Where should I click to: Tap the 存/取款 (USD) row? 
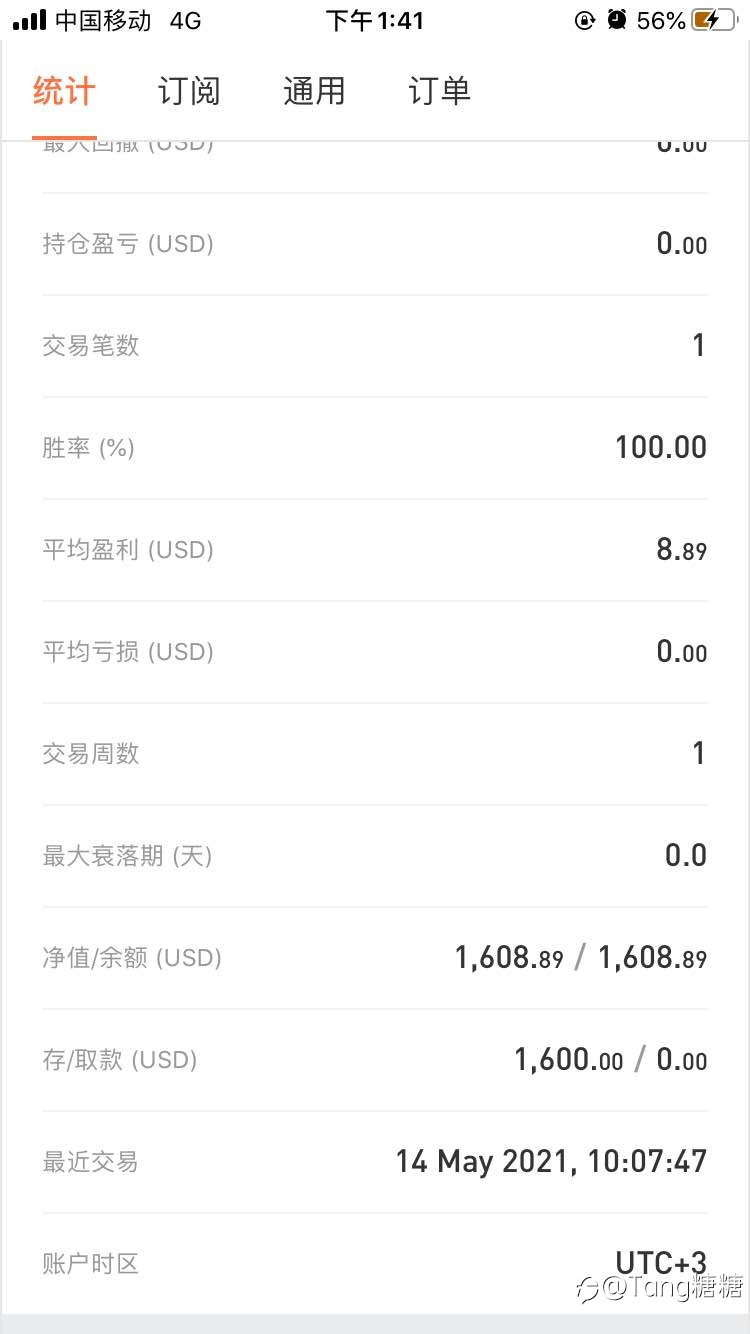pos(375,1060)
